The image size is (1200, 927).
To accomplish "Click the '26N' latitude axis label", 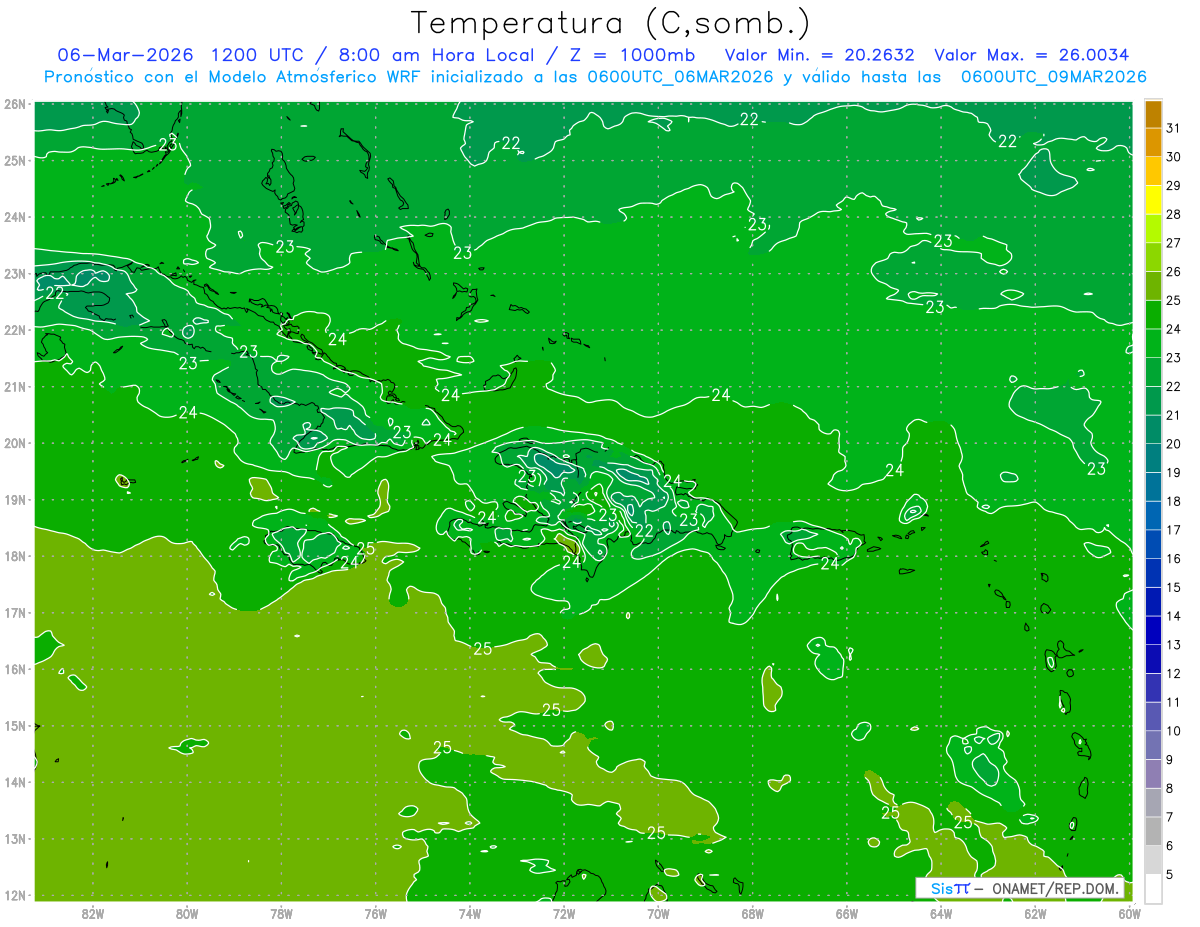I will point(15,104).
